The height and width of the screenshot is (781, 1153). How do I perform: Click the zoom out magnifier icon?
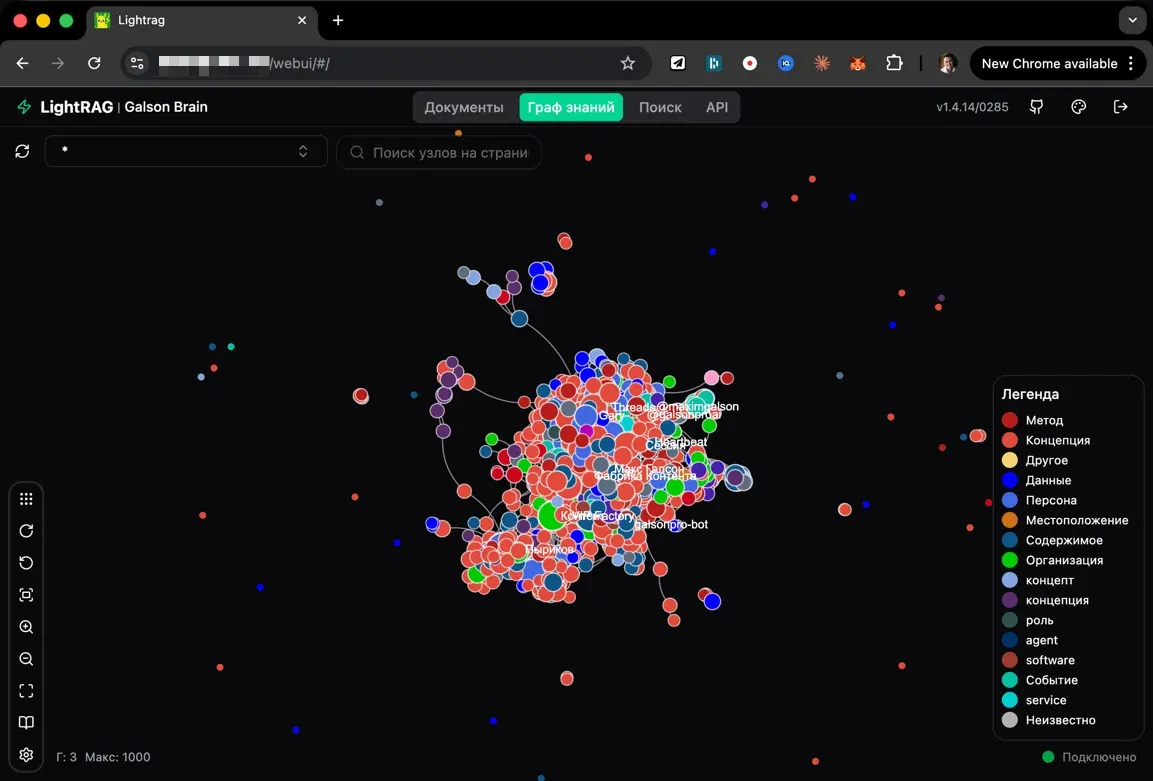27,659
